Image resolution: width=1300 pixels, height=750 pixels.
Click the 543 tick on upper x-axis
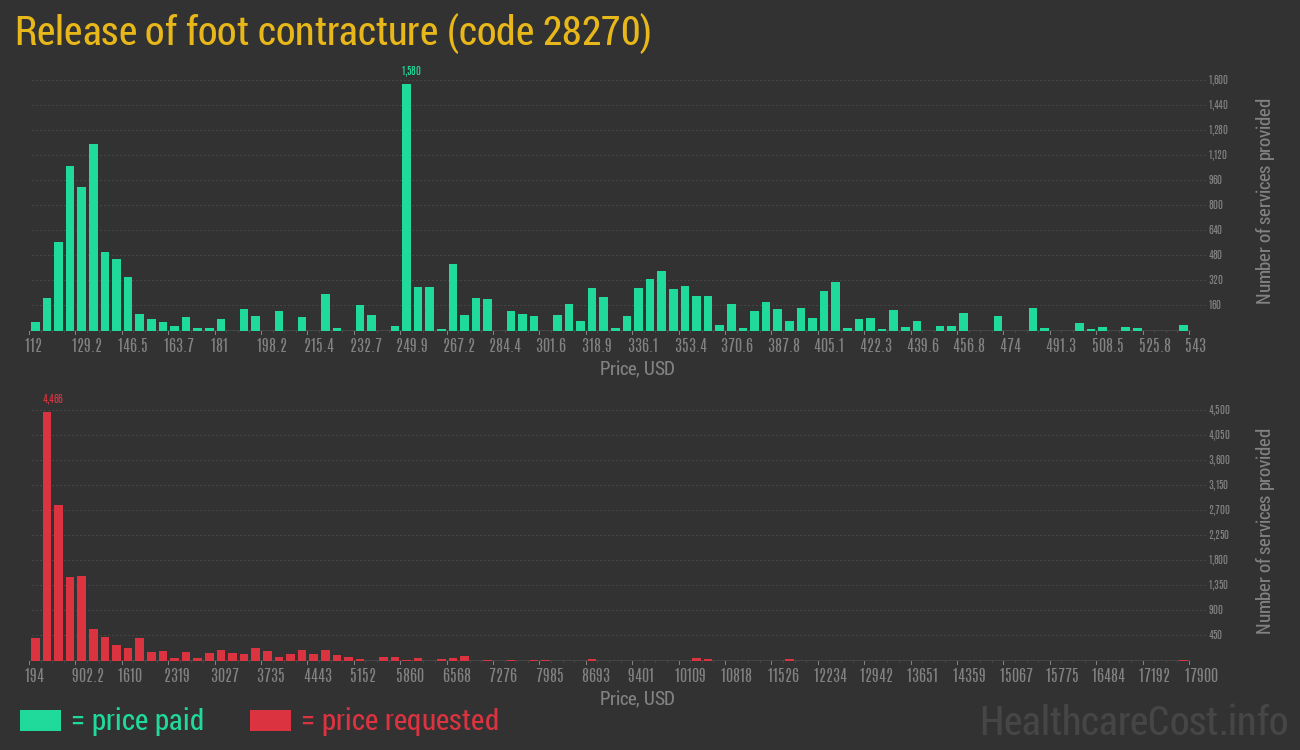1195,346
